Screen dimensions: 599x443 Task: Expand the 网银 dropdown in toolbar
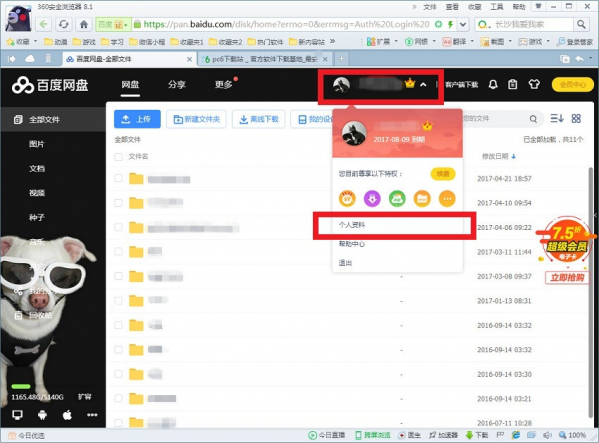coord(434,41)
